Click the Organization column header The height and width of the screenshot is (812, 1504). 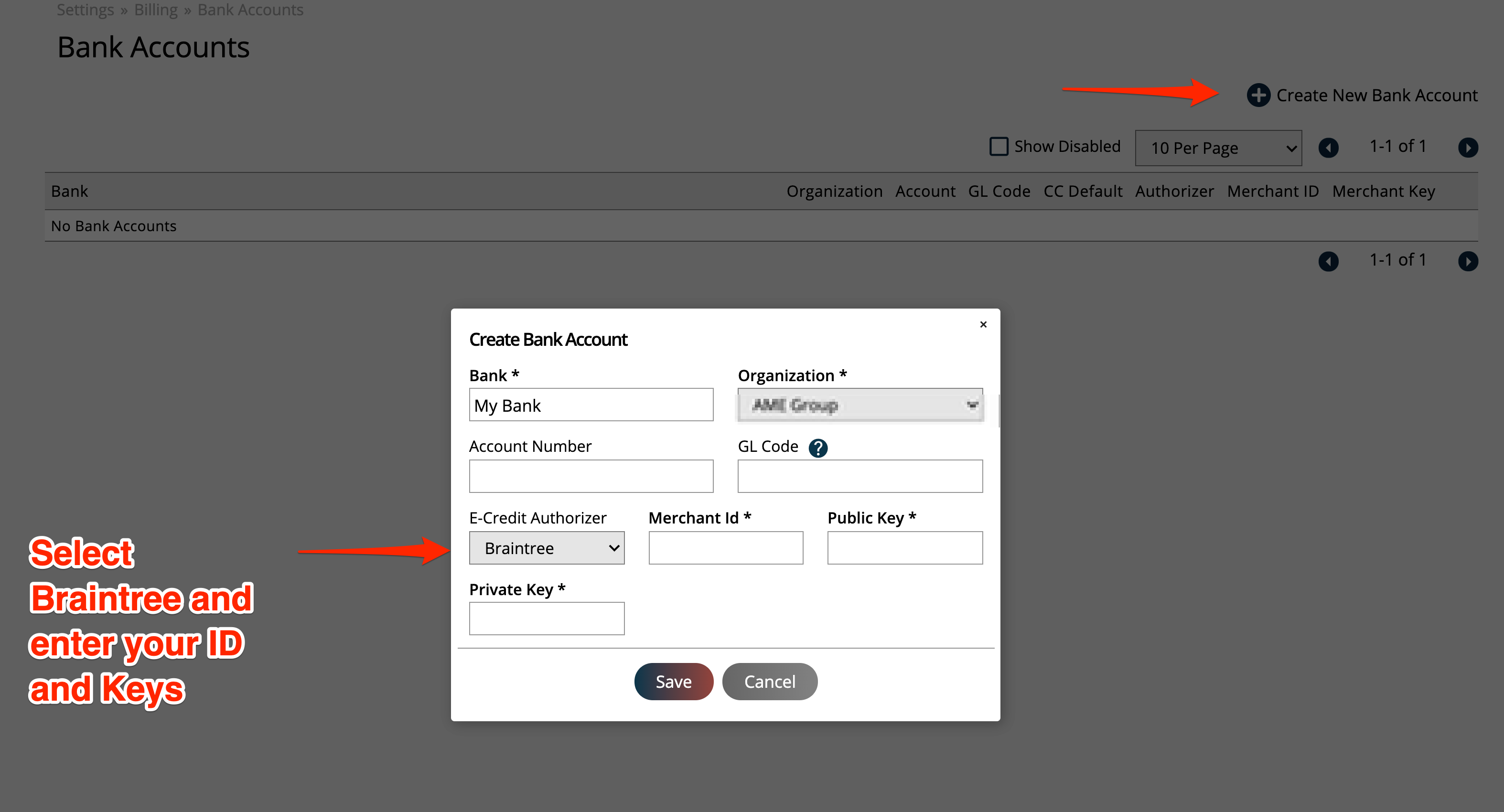834,192
